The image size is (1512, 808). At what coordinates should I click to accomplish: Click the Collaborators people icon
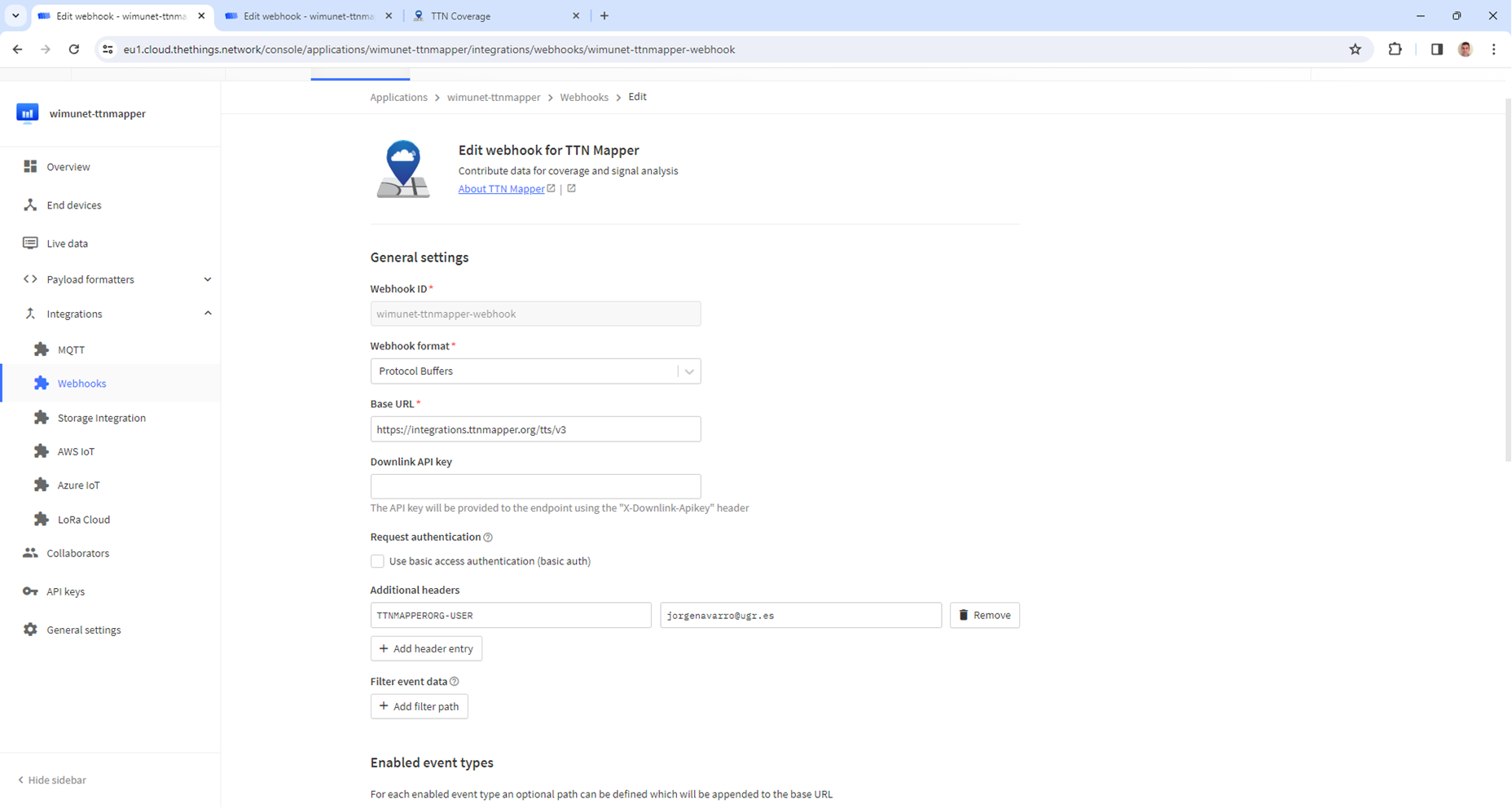30,553
